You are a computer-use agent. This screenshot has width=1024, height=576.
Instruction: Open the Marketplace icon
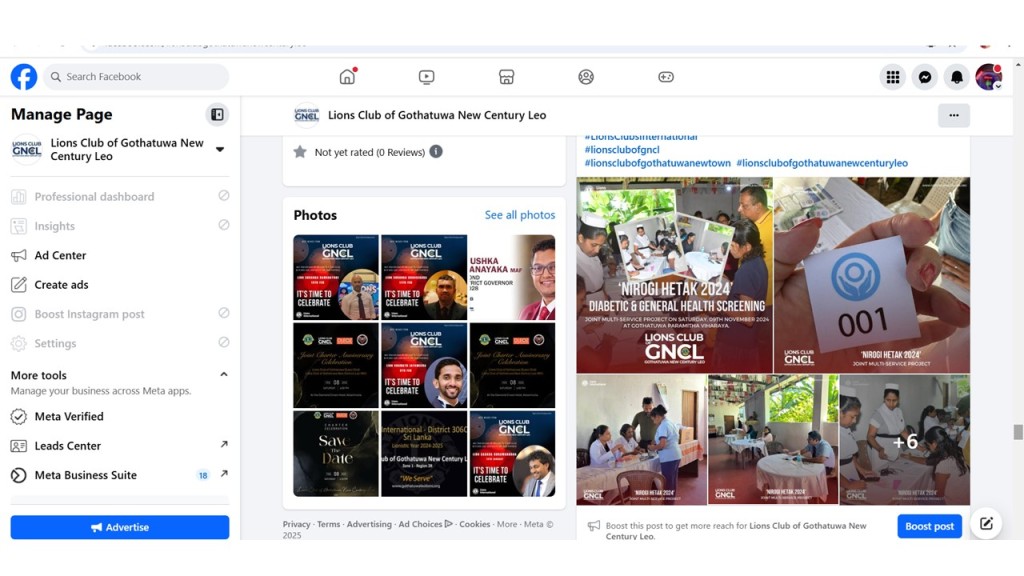click(506, 77)
